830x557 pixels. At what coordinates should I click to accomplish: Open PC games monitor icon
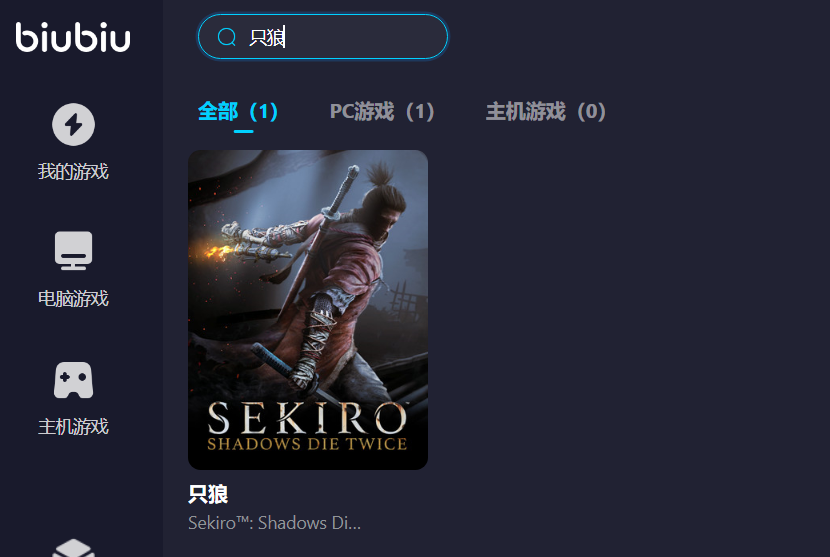pyautogui.click(x=74, y=250)
